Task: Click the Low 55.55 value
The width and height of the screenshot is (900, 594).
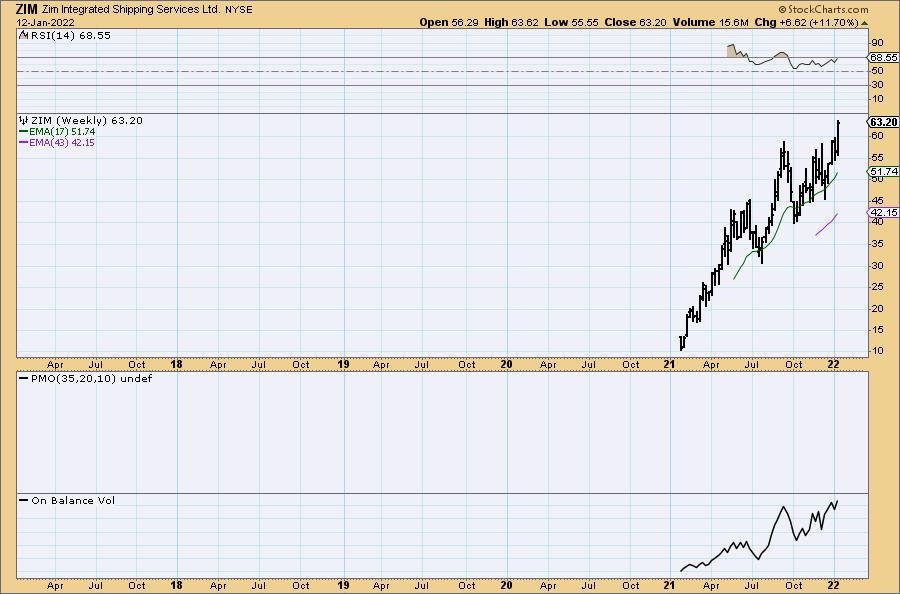Action: (571, 22)
